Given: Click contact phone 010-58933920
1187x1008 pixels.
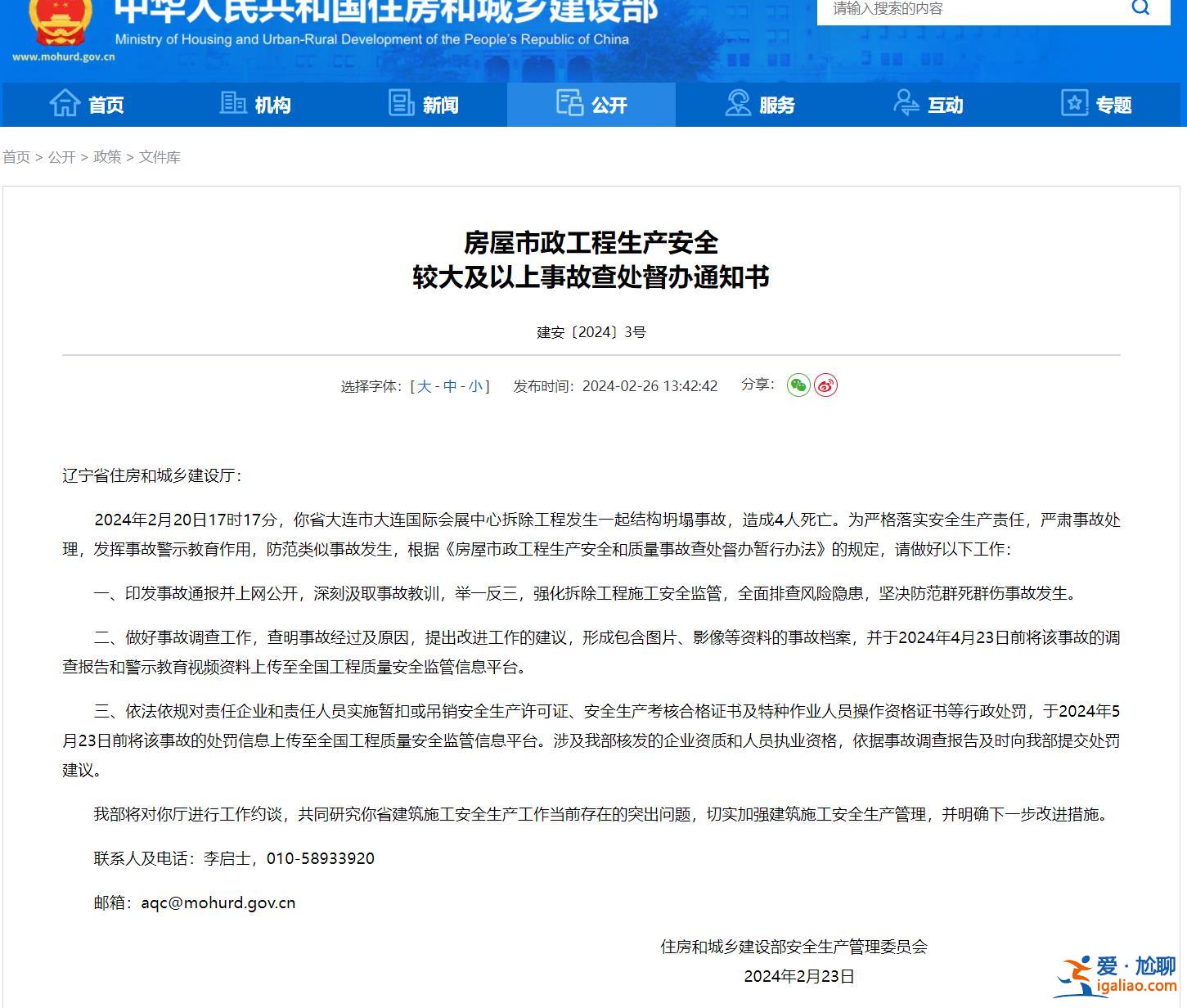Looking at the screenshot, I should (x=321, y=859).
